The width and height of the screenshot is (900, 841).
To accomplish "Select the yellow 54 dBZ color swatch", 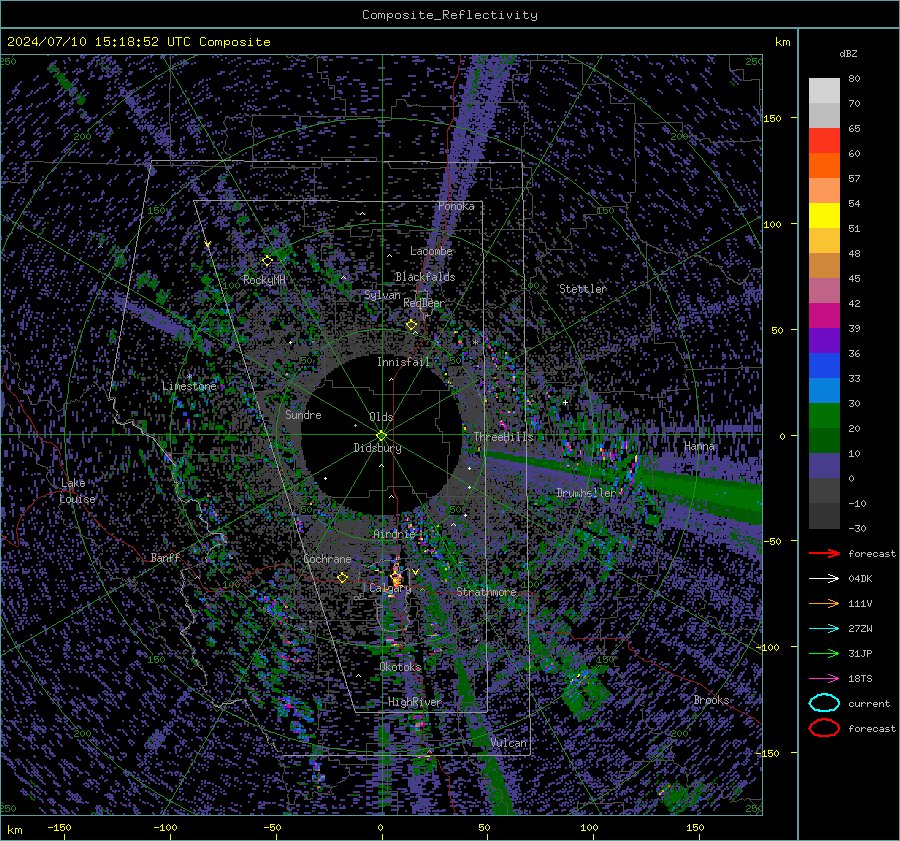I will coord(824,216).
